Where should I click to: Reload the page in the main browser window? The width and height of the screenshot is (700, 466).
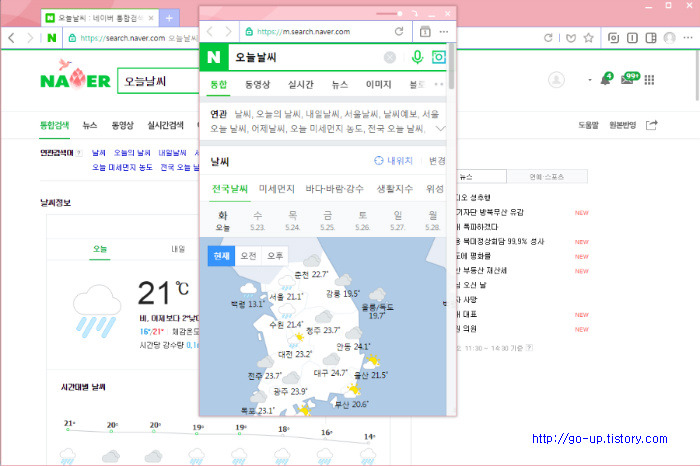click(x=548, y=38)
